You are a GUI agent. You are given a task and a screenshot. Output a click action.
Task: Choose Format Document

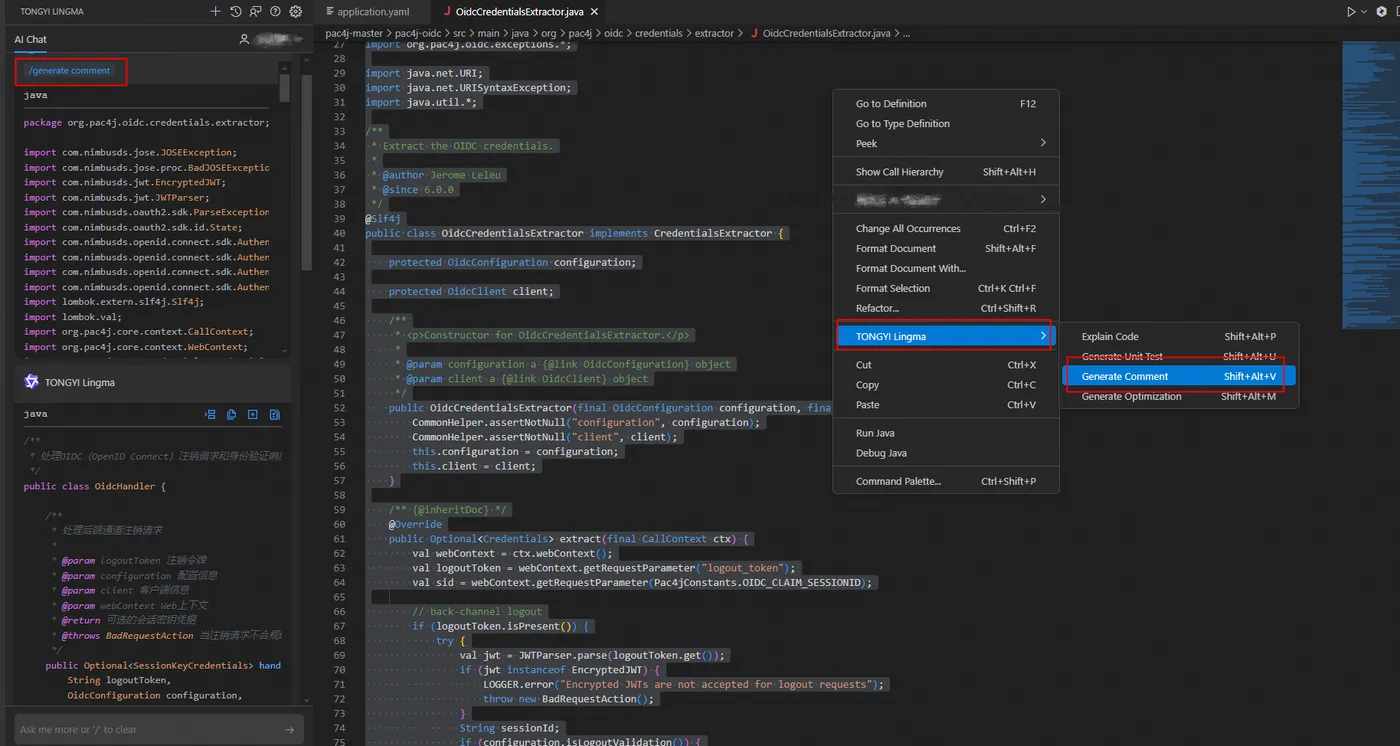tap(946, 249)
